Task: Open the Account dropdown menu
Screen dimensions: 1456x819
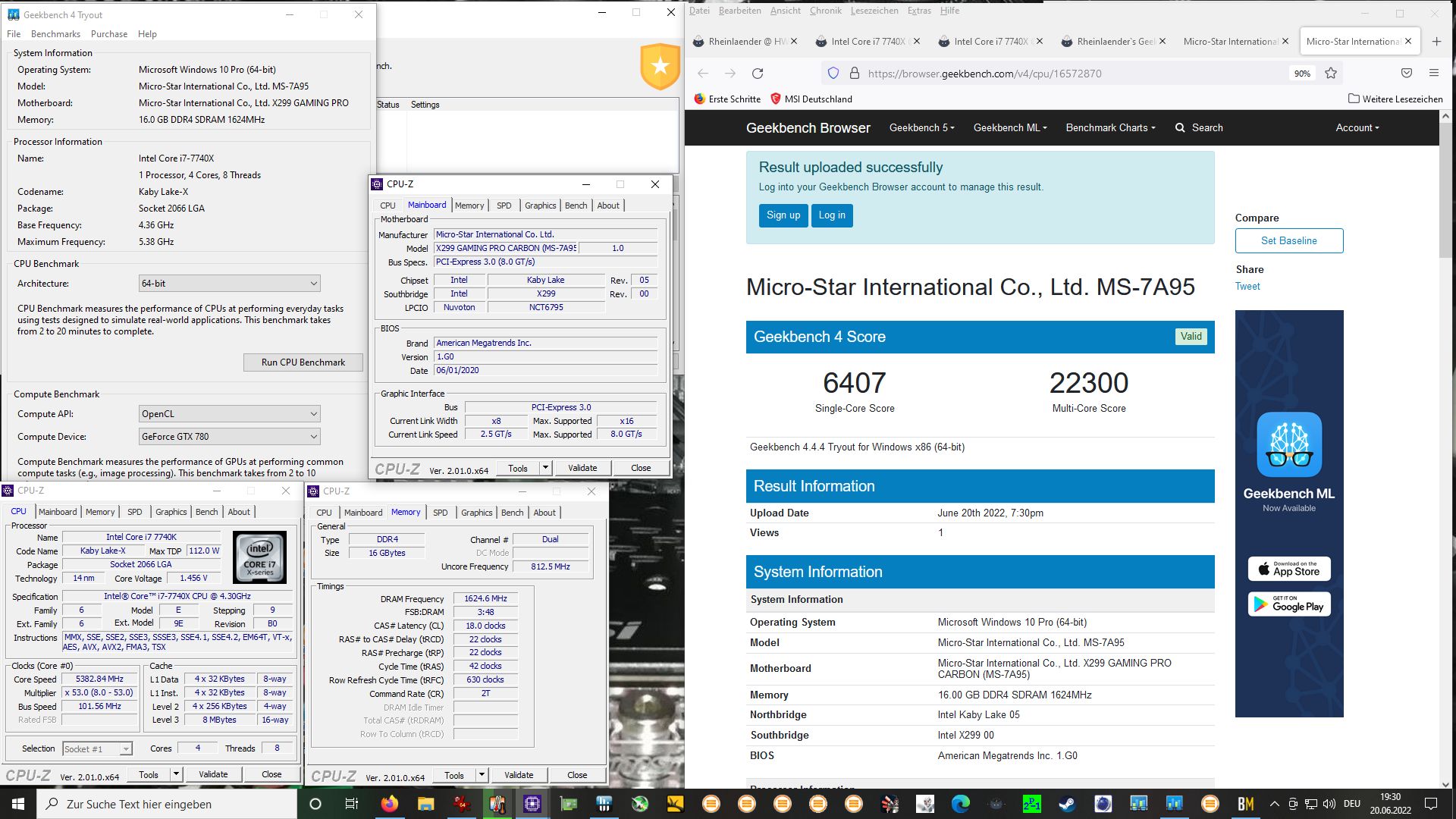Action: tap(1357, 128)
